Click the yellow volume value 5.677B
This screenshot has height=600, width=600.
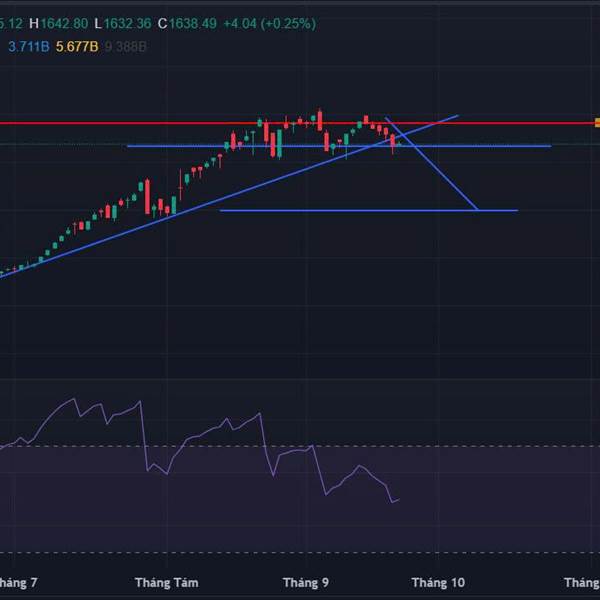pos(77,47)
